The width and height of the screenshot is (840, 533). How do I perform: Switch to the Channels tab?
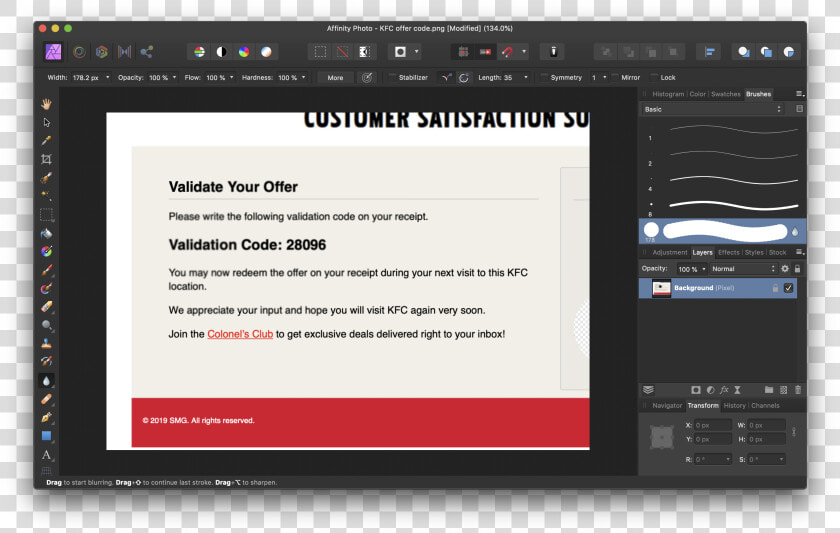(765, 406)
